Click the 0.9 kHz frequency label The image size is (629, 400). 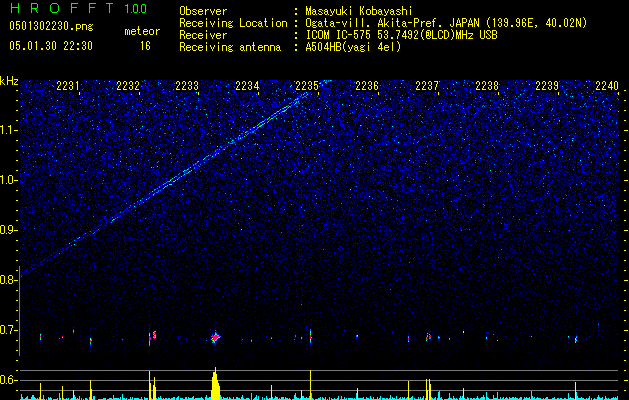click(8, 230)
